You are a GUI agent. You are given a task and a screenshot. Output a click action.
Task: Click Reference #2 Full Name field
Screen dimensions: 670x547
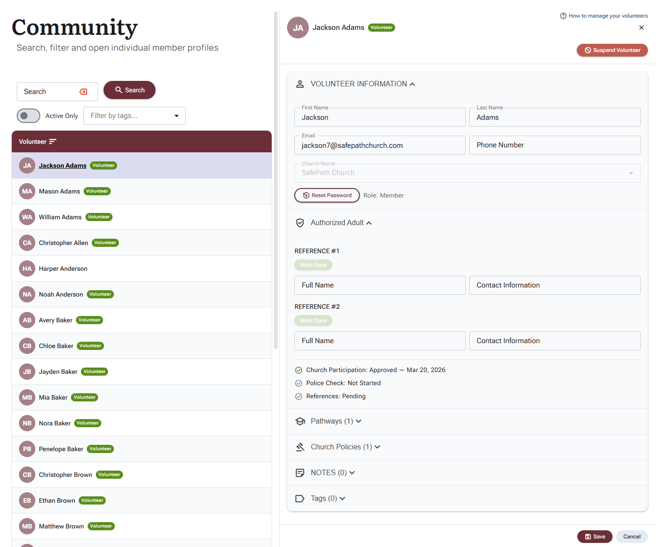coord(379,341)
